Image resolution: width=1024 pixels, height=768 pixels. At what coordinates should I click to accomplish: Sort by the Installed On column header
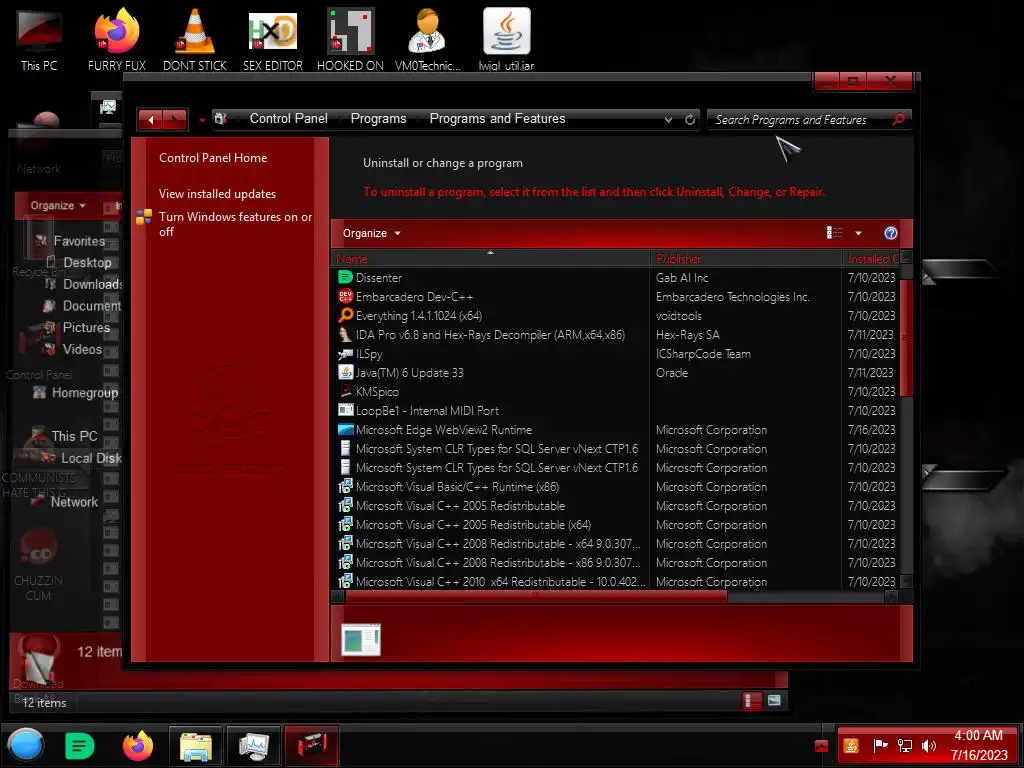click(x=872, y=259)
